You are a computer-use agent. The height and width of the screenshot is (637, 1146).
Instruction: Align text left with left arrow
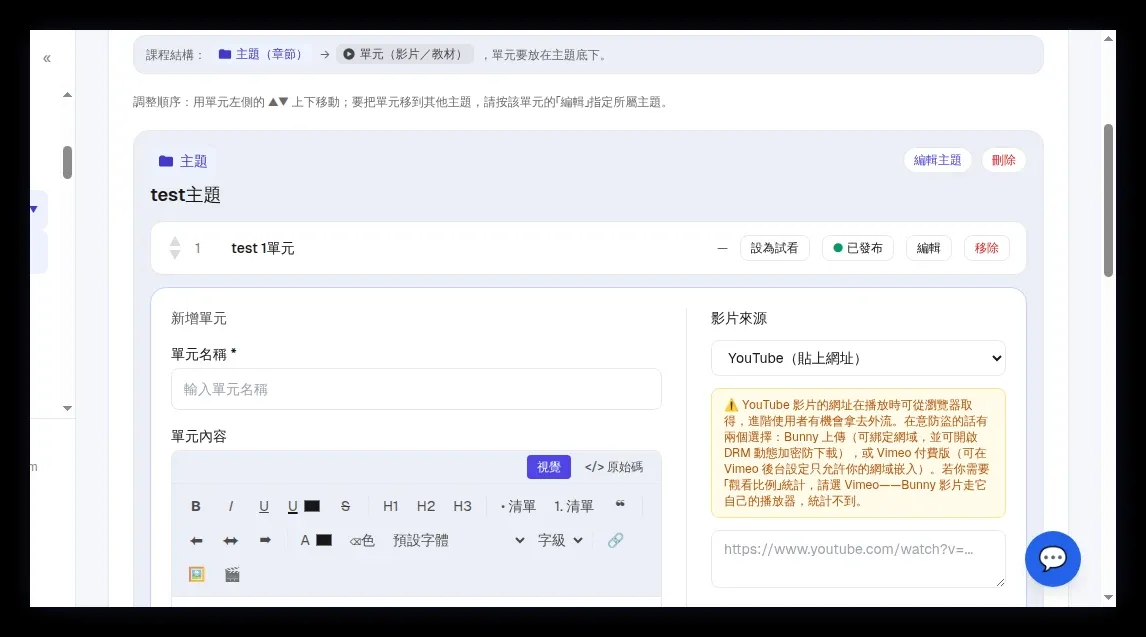196,541
